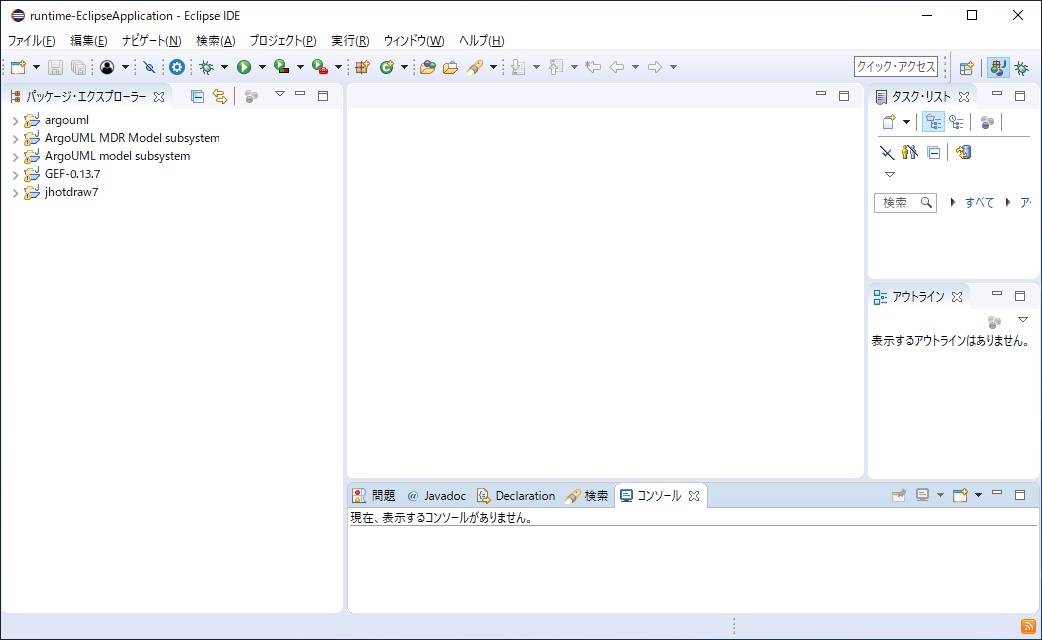Open the Outline view menu triangle

(x=1023, y=320)
